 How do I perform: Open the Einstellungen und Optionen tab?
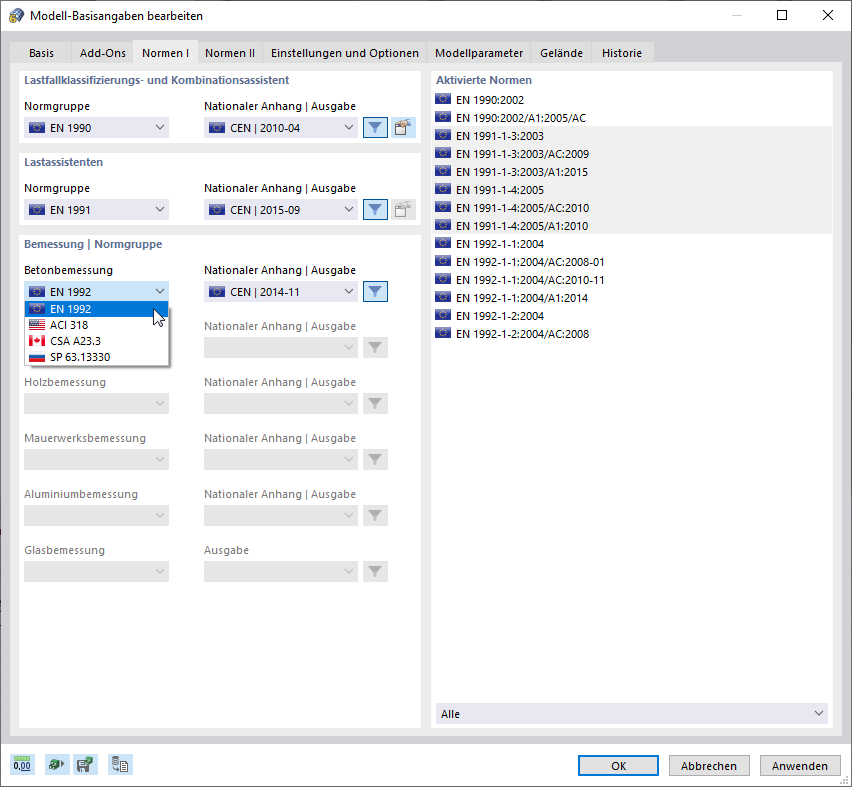click(344, 53)
